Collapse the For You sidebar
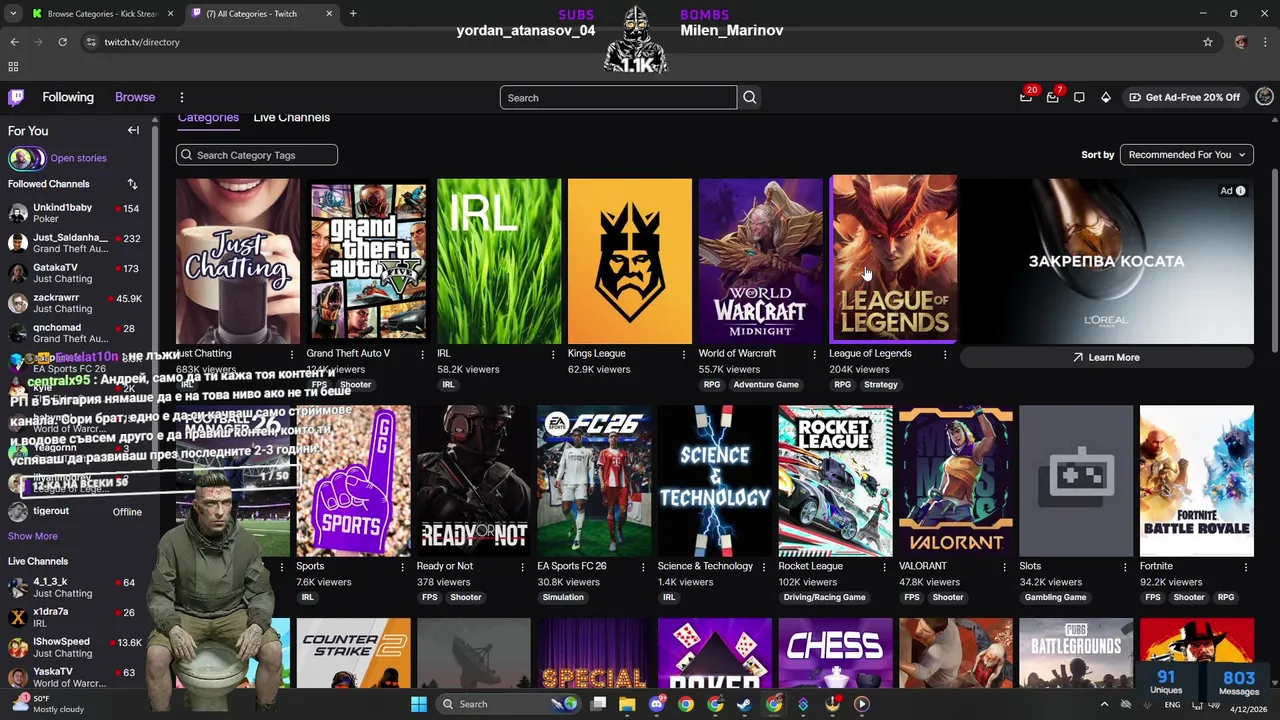 point(133,130)
